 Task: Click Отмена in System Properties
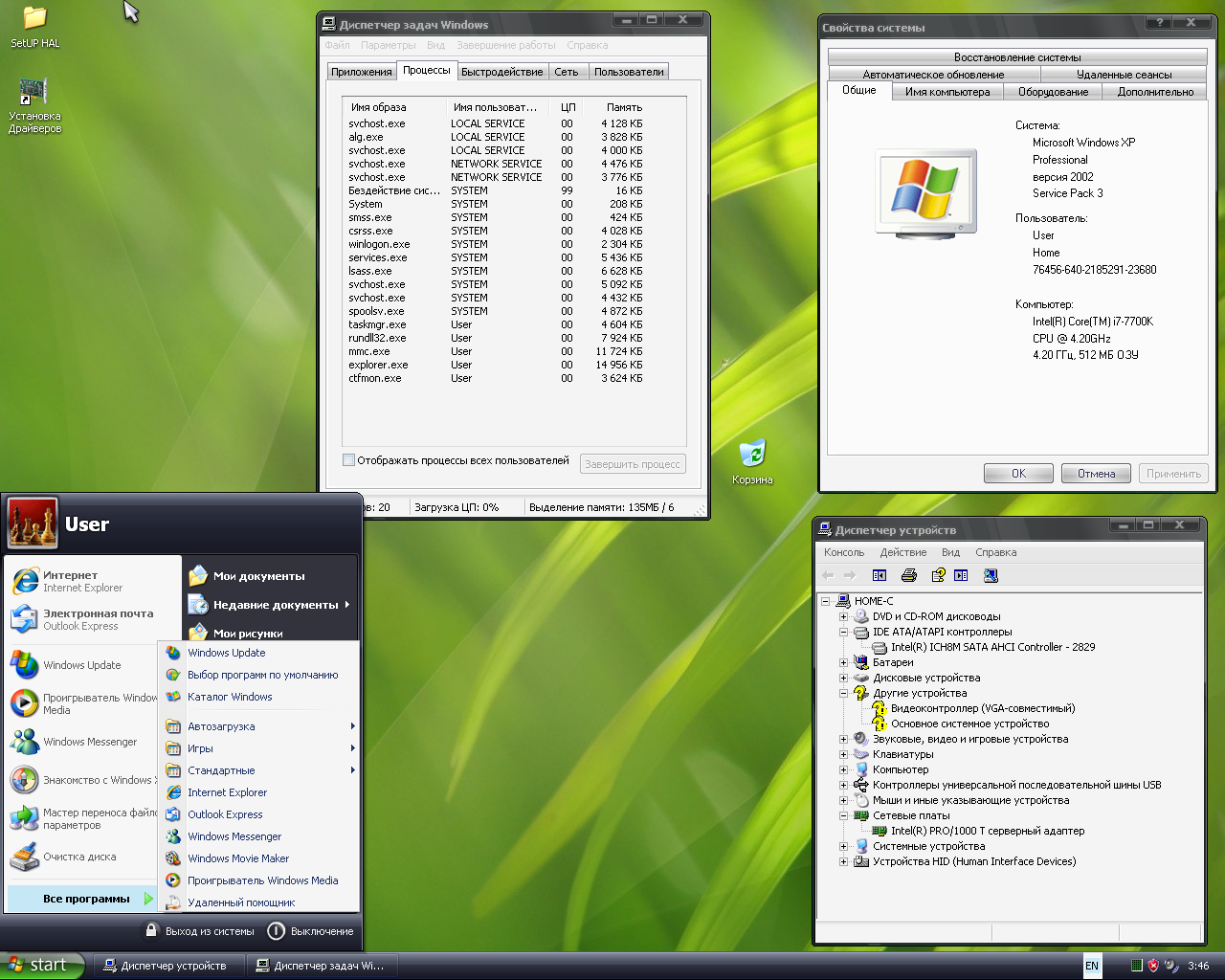pyautogui.click(x=1096, y=474)
